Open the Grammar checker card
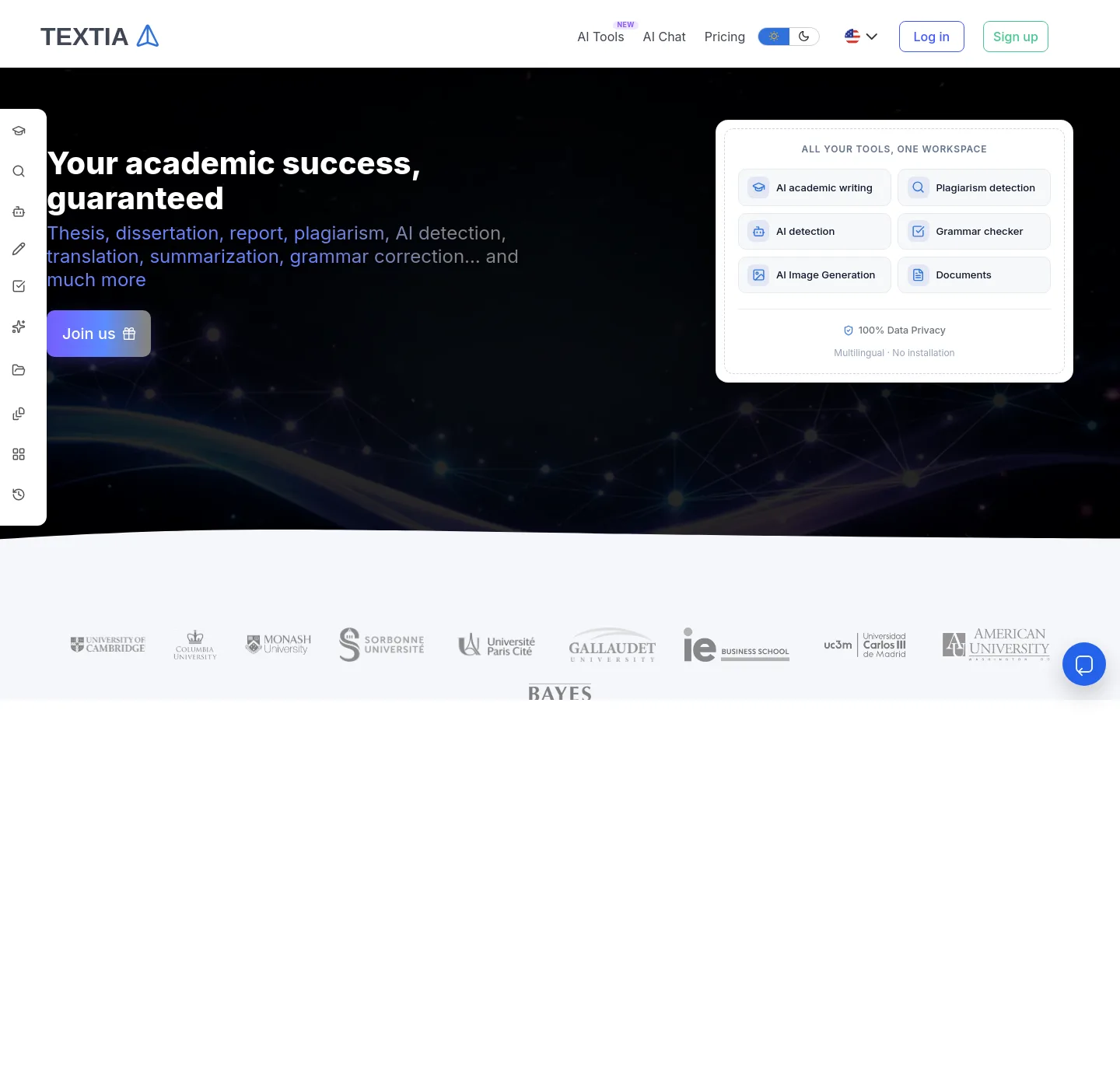 coord(974,231)
